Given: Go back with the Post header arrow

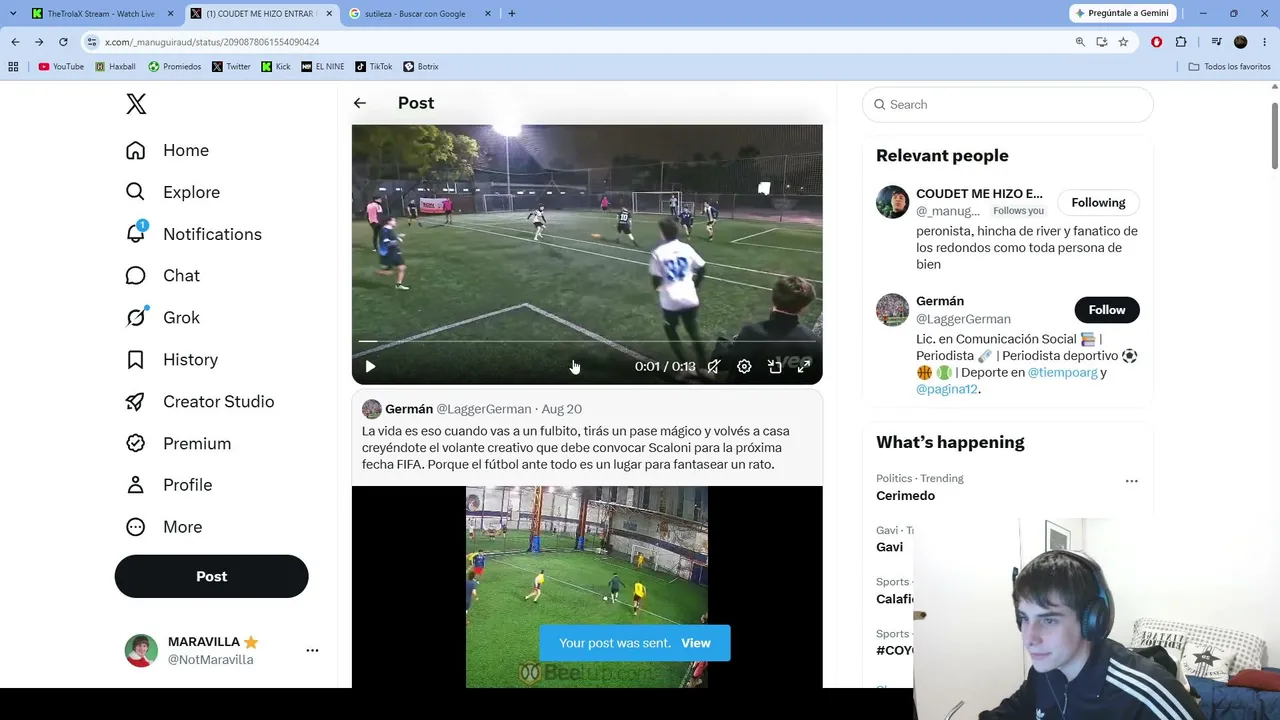Looking at the screenshot, I should point(360,103).
